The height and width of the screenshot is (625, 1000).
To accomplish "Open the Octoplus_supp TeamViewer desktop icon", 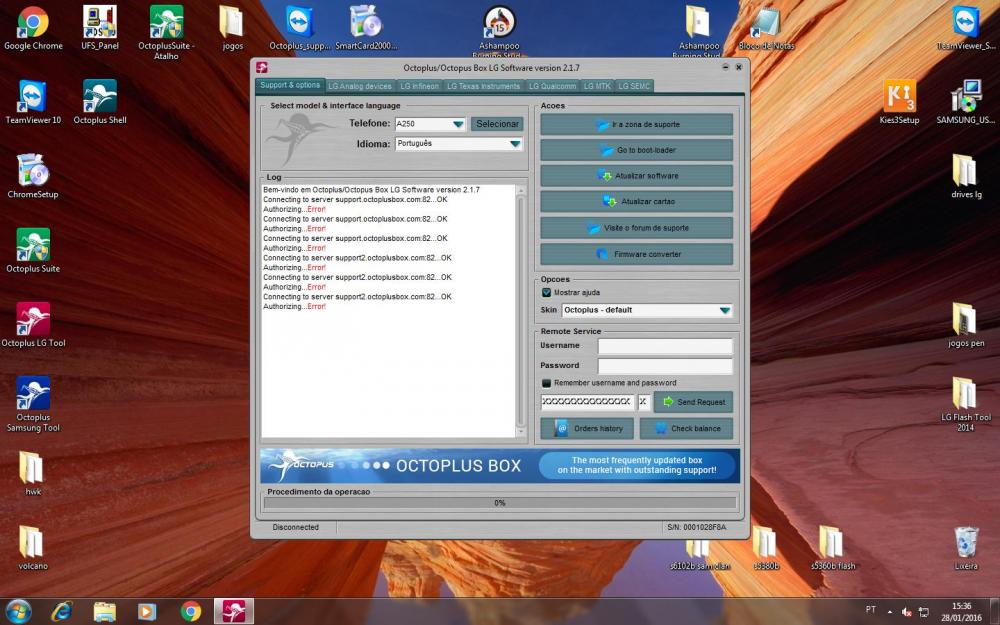I will pos(300,28).
